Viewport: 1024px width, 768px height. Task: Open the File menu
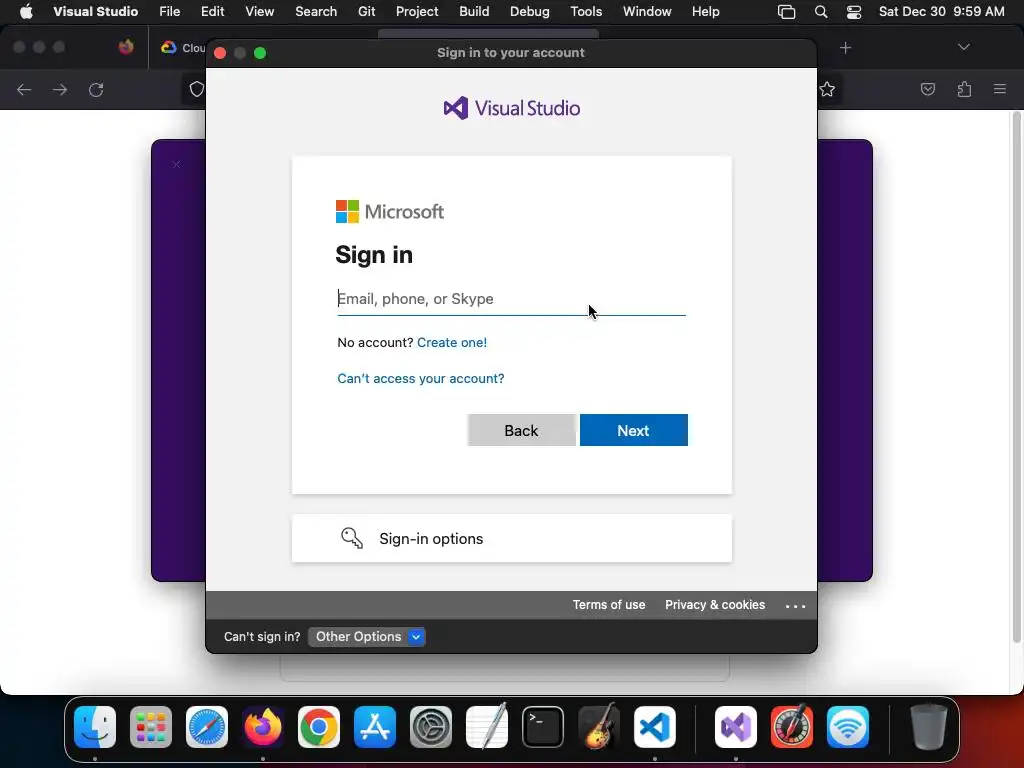coord(170,12)
